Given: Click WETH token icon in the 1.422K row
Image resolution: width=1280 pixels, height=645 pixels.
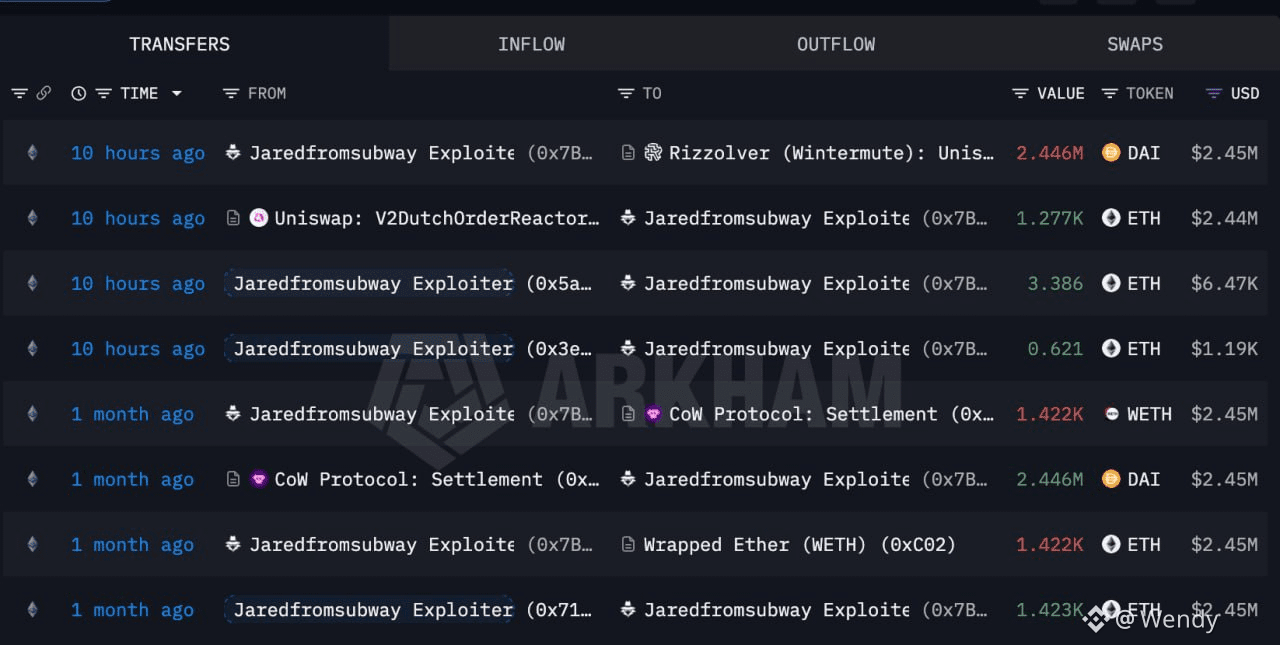Looking at the screenshot, I should [1111, 414].
